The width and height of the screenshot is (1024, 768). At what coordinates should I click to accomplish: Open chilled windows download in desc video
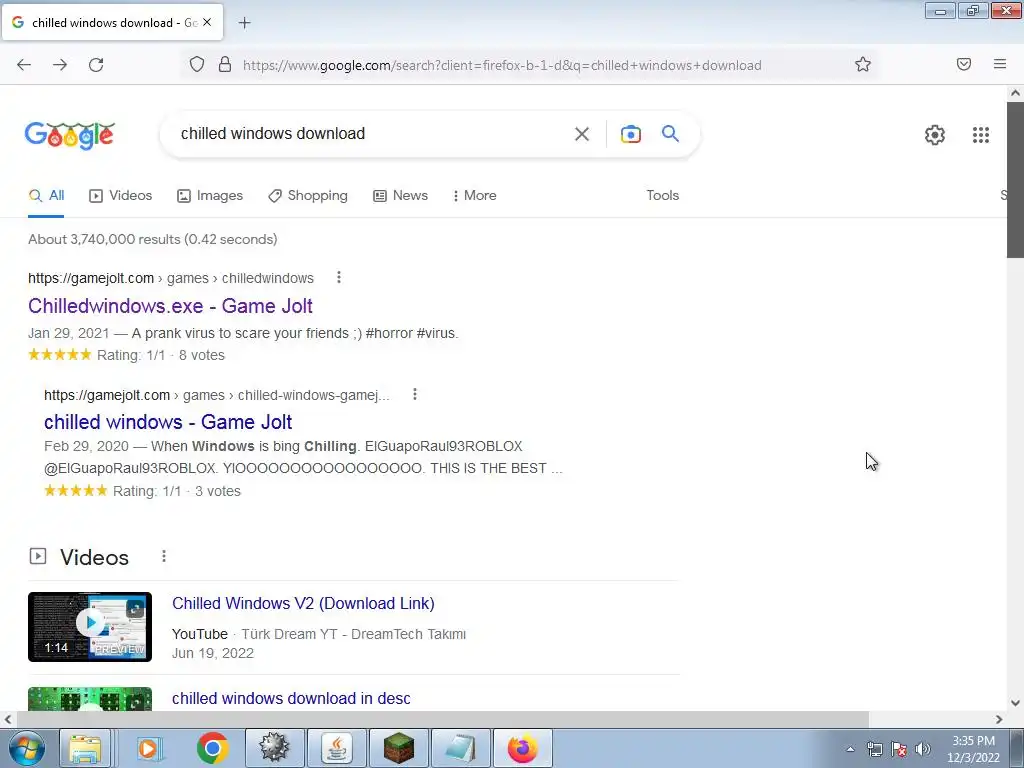point(291,698)
